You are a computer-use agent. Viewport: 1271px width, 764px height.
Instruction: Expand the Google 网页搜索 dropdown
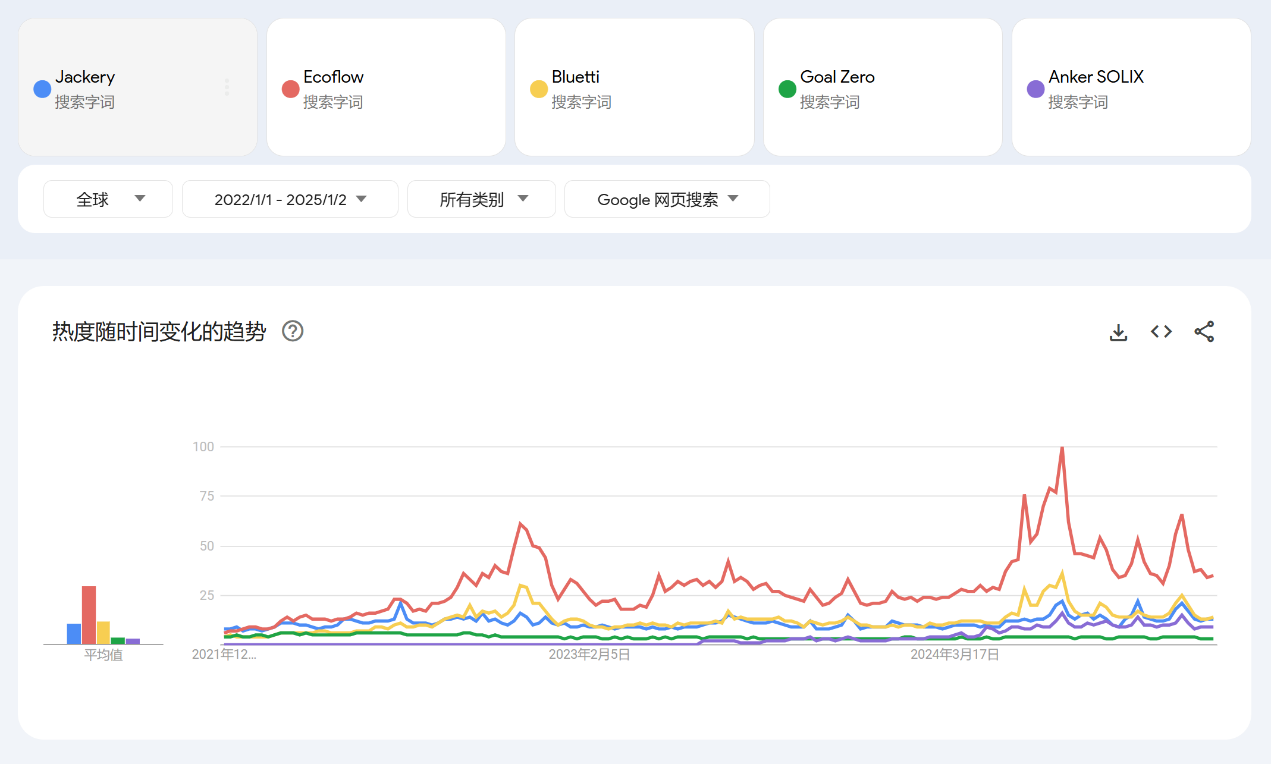667,199
